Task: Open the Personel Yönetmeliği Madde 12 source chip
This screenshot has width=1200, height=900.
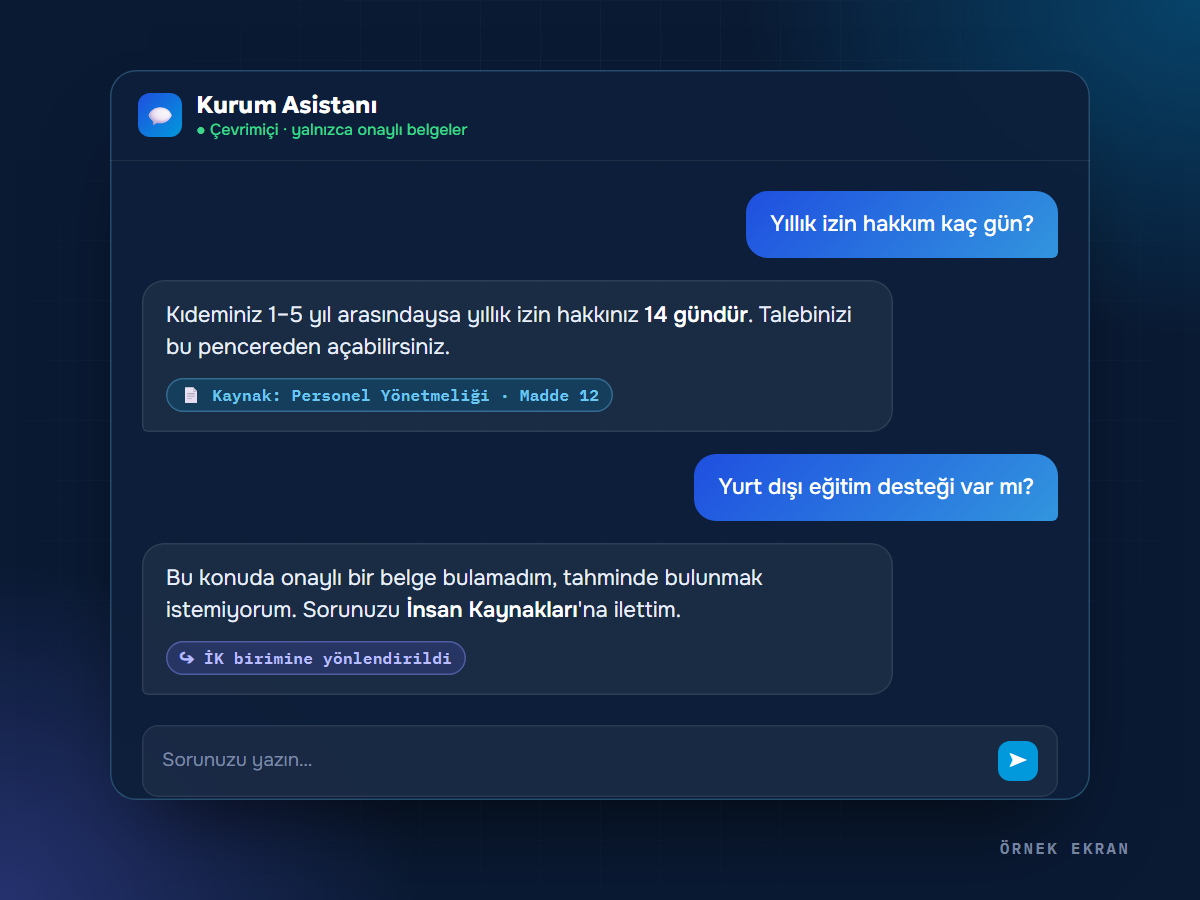Action: (x=389, y=395)
